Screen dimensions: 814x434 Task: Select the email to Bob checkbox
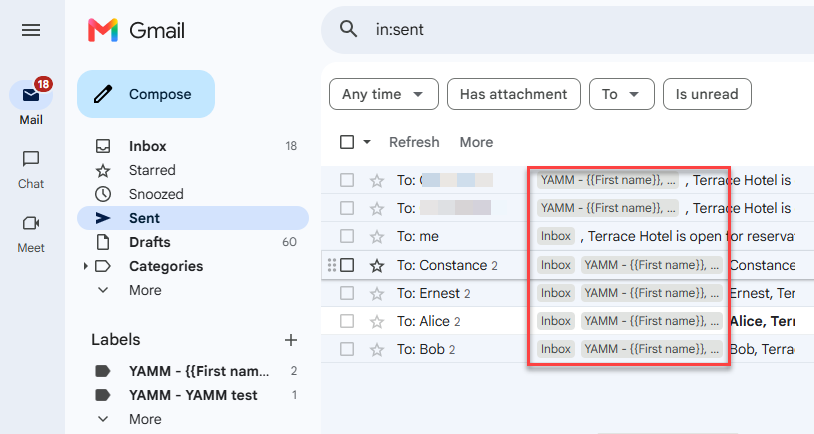[347, 349]
